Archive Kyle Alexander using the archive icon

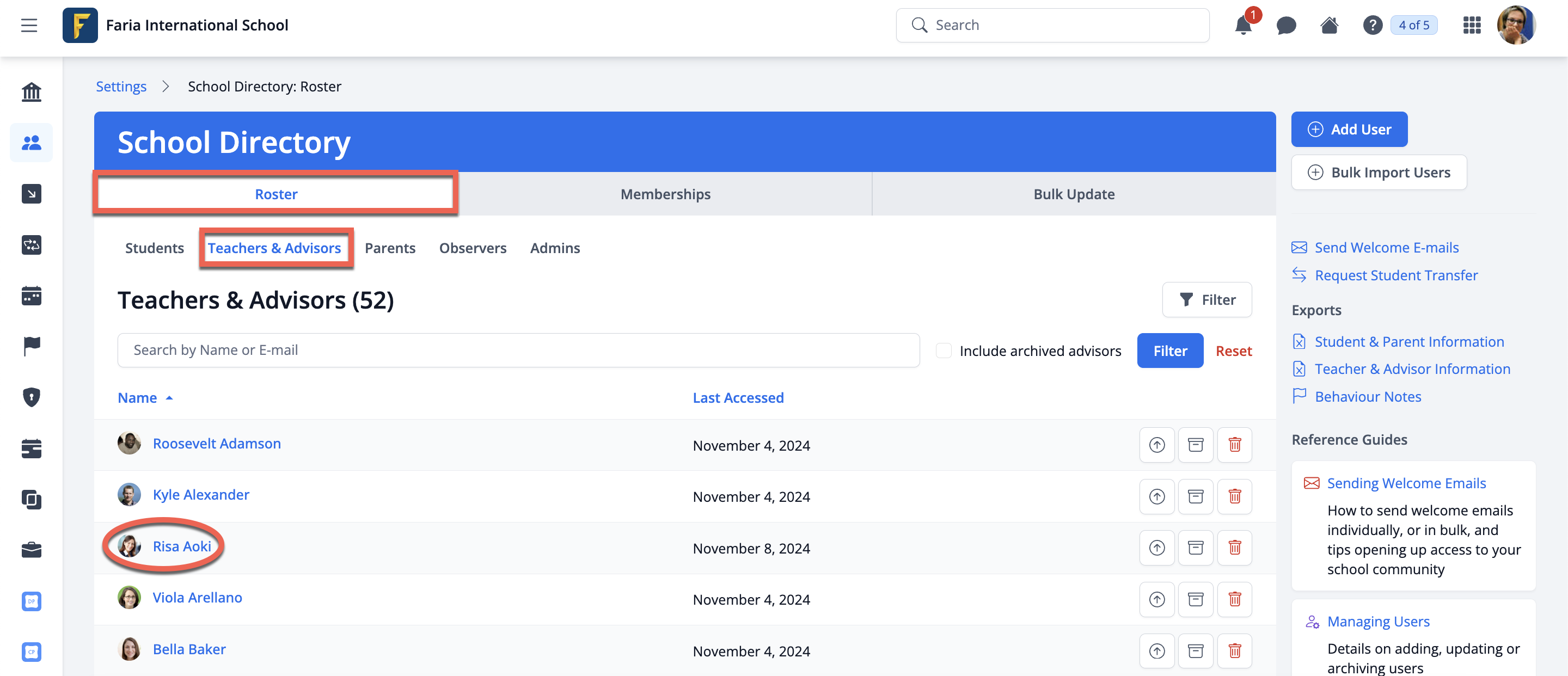(1195, 496)
